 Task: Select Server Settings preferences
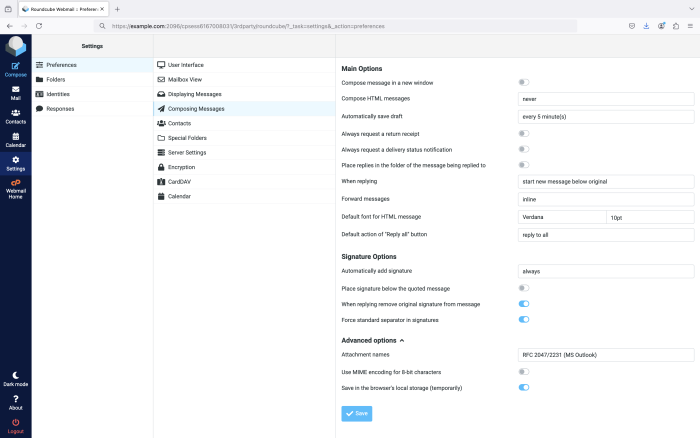pyautogui.click(x=244, y=153)
